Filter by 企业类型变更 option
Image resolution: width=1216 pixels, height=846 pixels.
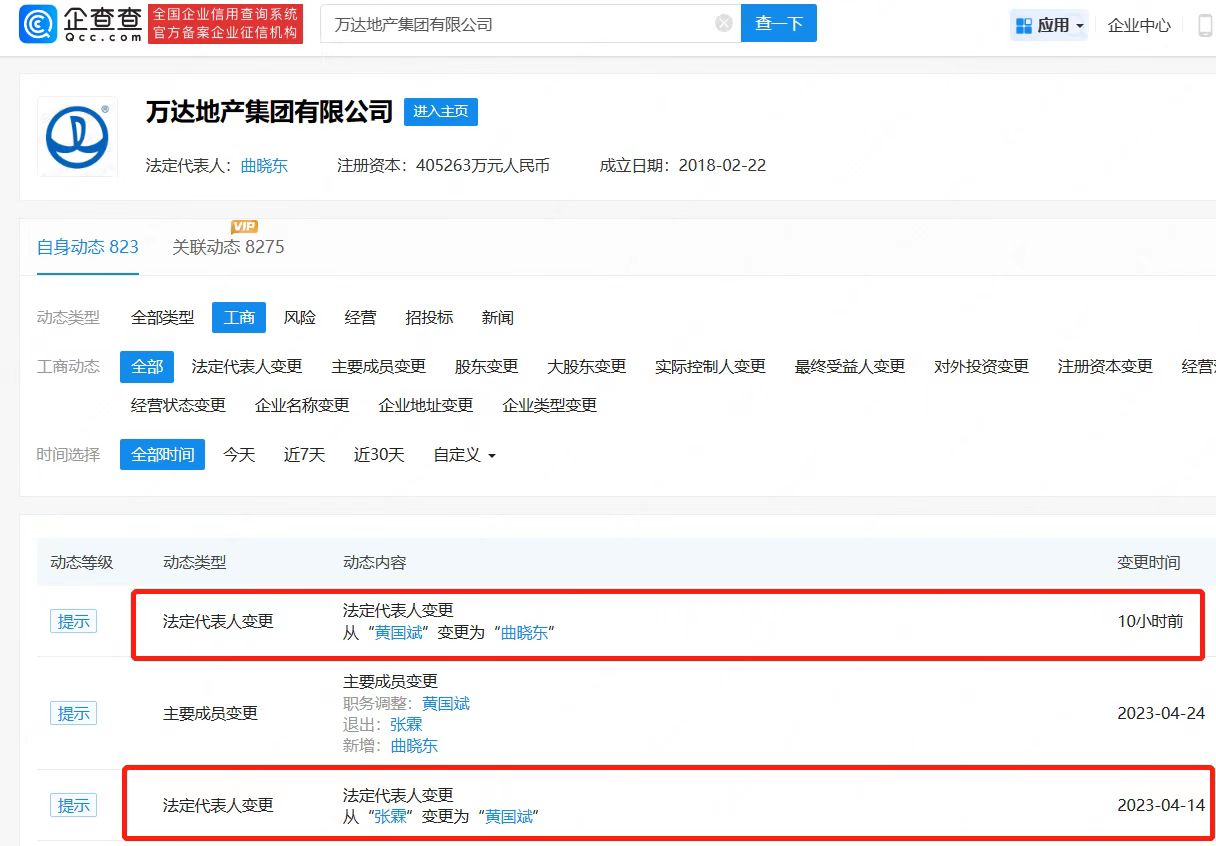tap(550, 406)
